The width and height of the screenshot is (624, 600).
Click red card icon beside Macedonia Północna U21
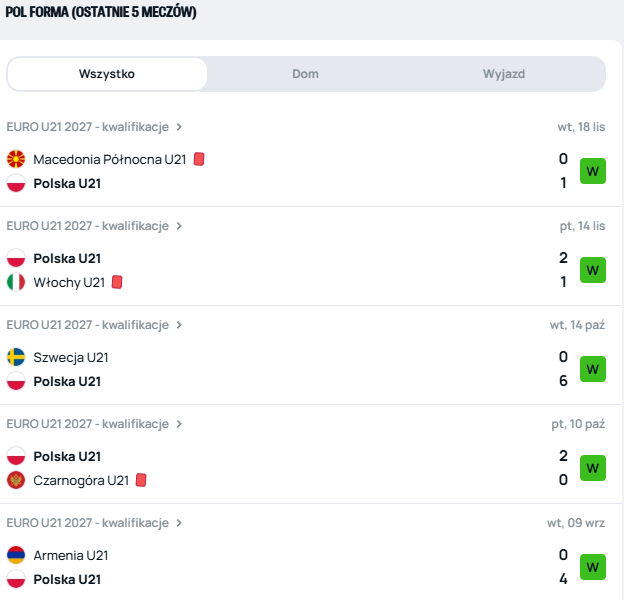click(199, 159)
